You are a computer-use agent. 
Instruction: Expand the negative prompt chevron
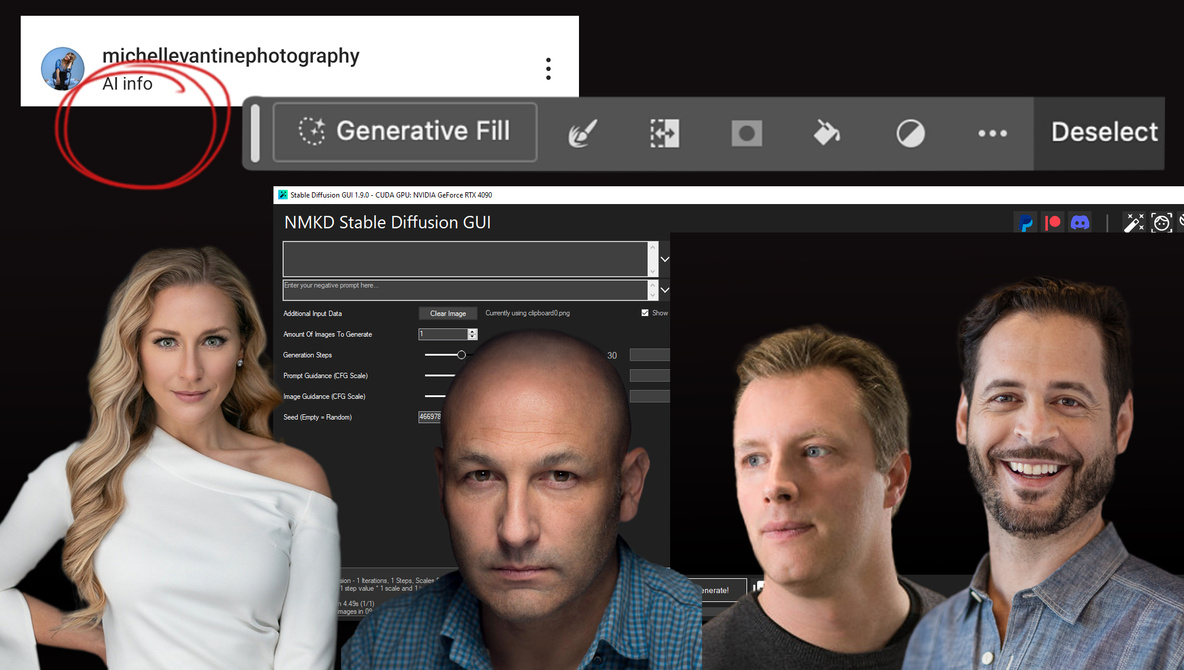click(664, 290)
